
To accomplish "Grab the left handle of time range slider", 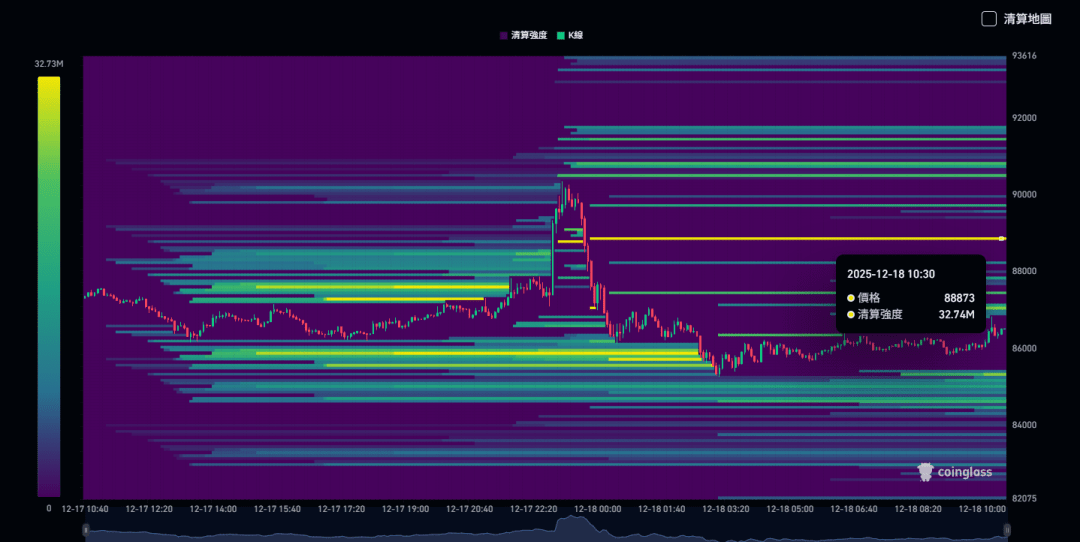I will tap(86, 530).
